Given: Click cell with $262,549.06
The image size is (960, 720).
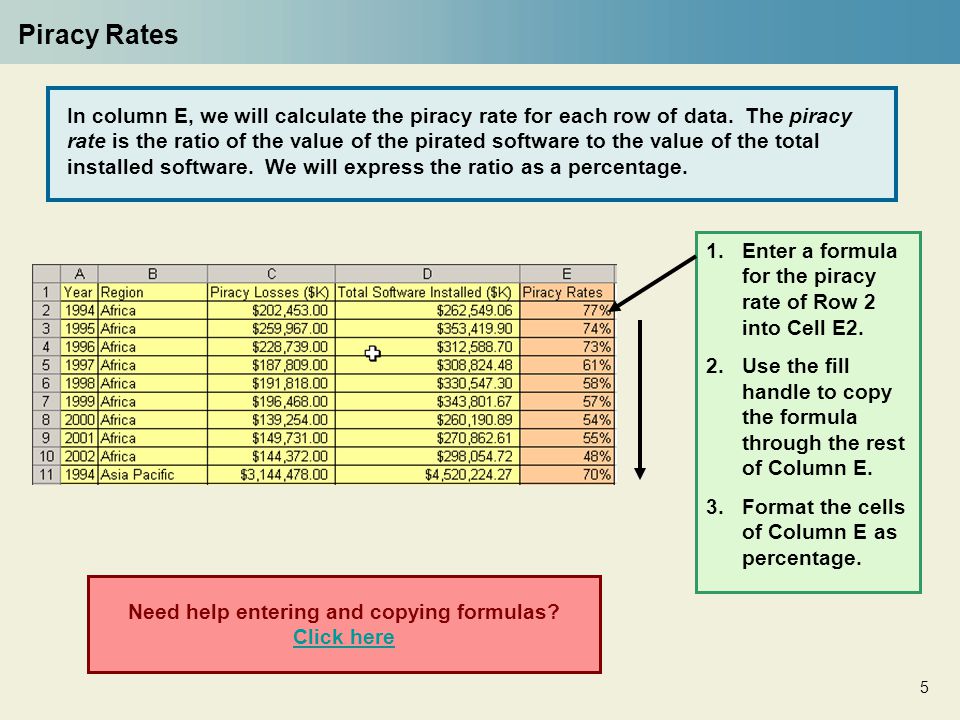Looking at the screenshot, I should (x=427, y=310).
